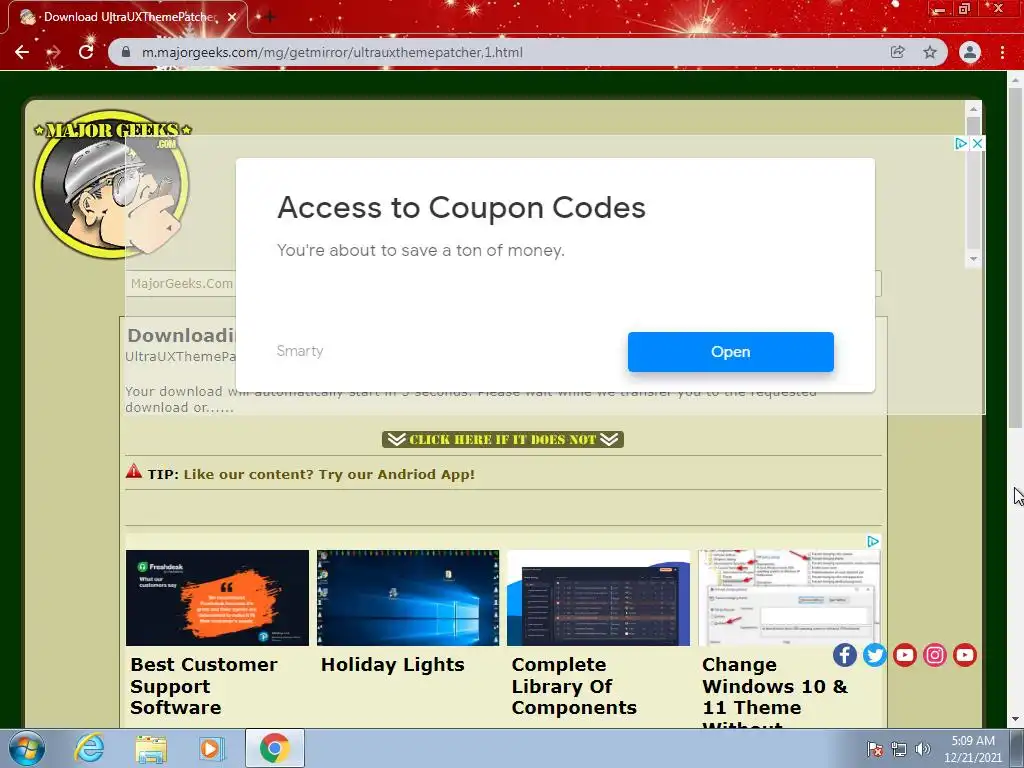Image resolution: width=1024 pixels, height=768 pixels.
Task: Open a new browser tab
Action: [x=269, y=17]
